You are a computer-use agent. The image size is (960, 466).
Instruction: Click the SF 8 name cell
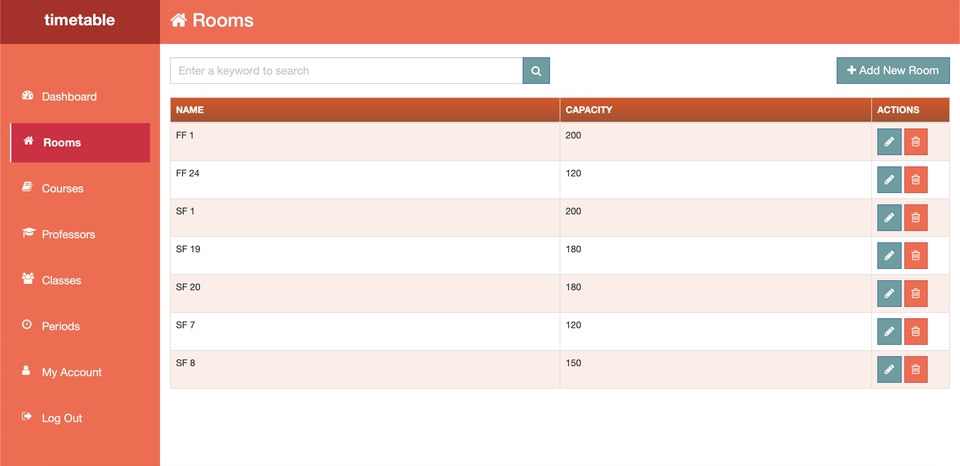point(365,369)
